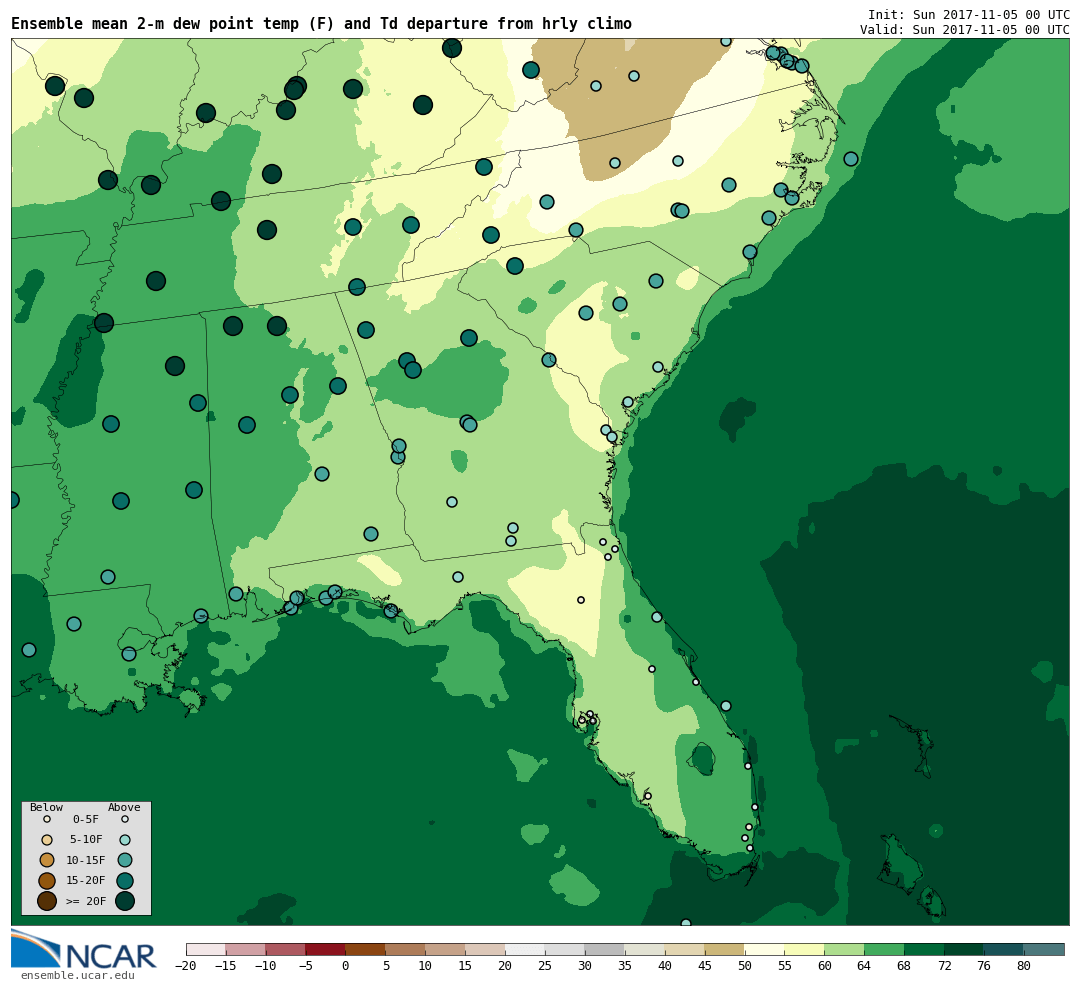Click the Above >= 20F dark green circle
The width and height of the screenshot is (1080, 988).
coord(125,901)
